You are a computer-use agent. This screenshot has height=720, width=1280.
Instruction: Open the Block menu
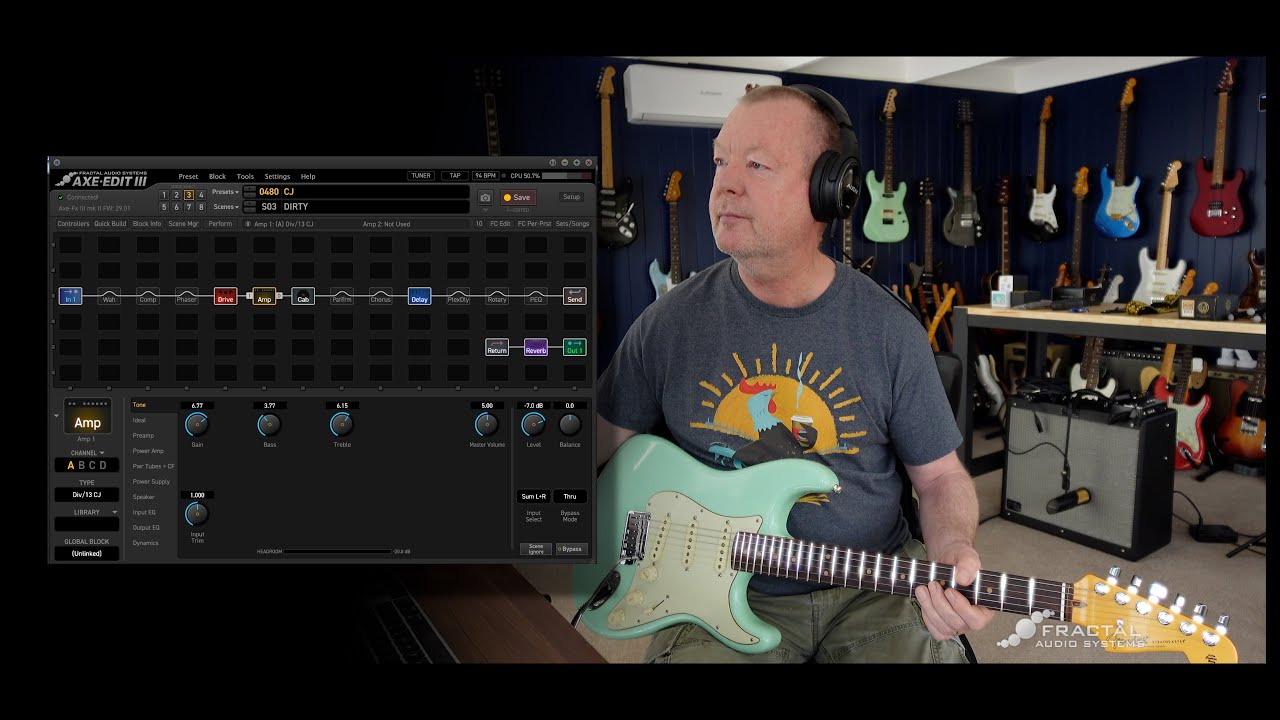217,176
